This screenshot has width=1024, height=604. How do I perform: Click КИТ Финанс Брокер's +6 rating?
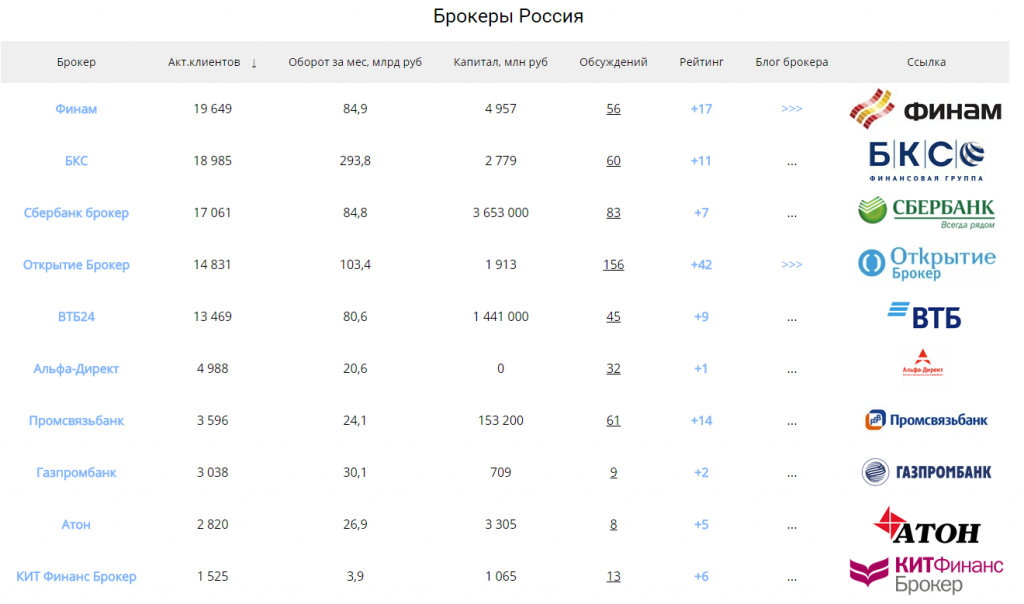701,576
